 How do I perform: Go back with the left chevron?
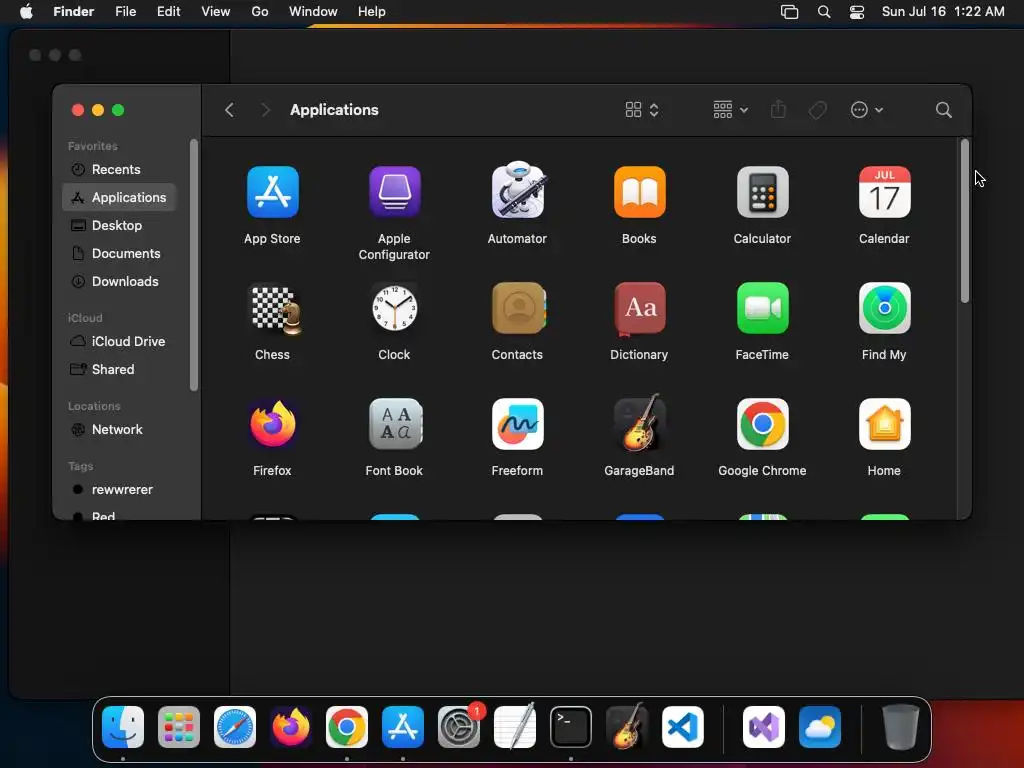point(229,110)
